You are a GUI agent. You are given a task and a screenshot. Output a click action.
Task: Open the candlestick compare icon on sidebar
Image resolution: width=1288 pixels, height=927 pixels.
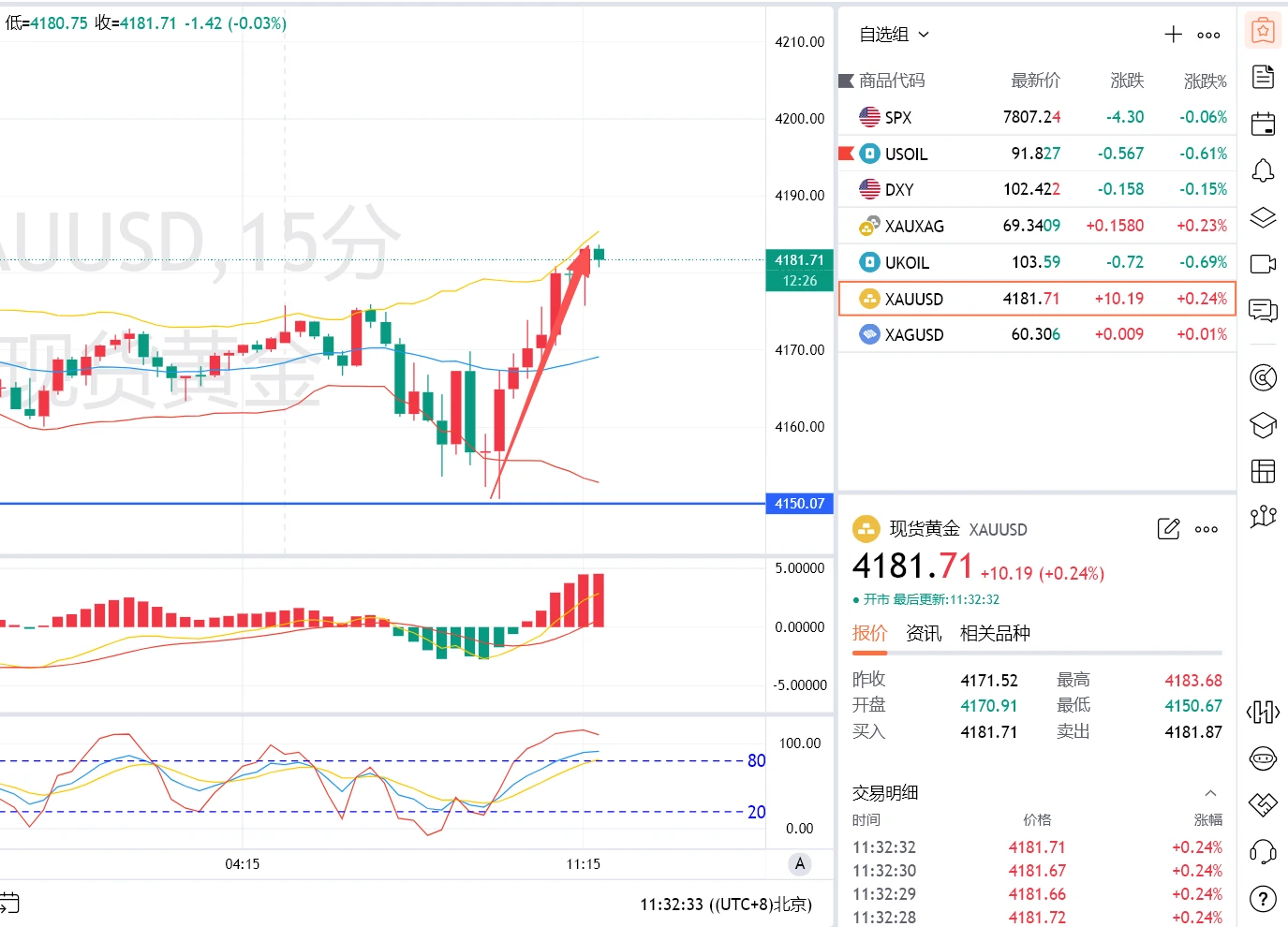[1263, 713]
